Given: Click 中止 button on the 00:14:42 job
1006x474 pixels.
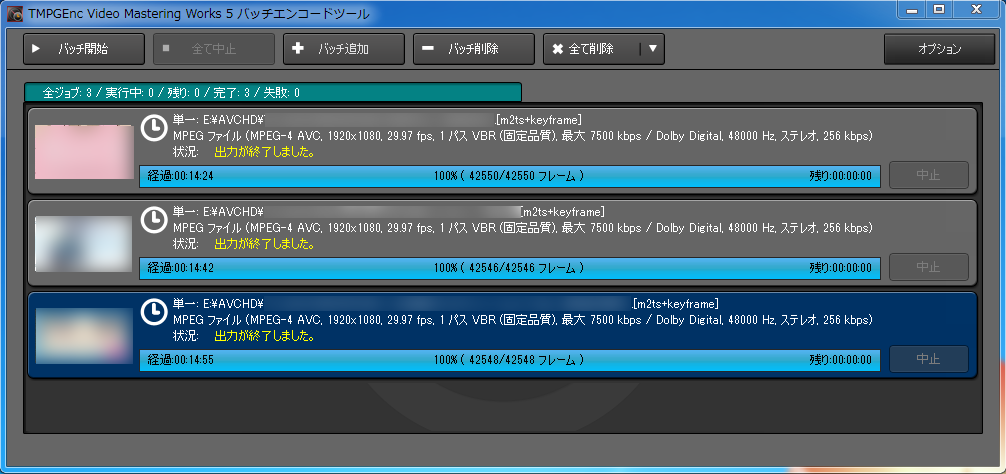Looking at the screenshot, I should pos(928,267).
